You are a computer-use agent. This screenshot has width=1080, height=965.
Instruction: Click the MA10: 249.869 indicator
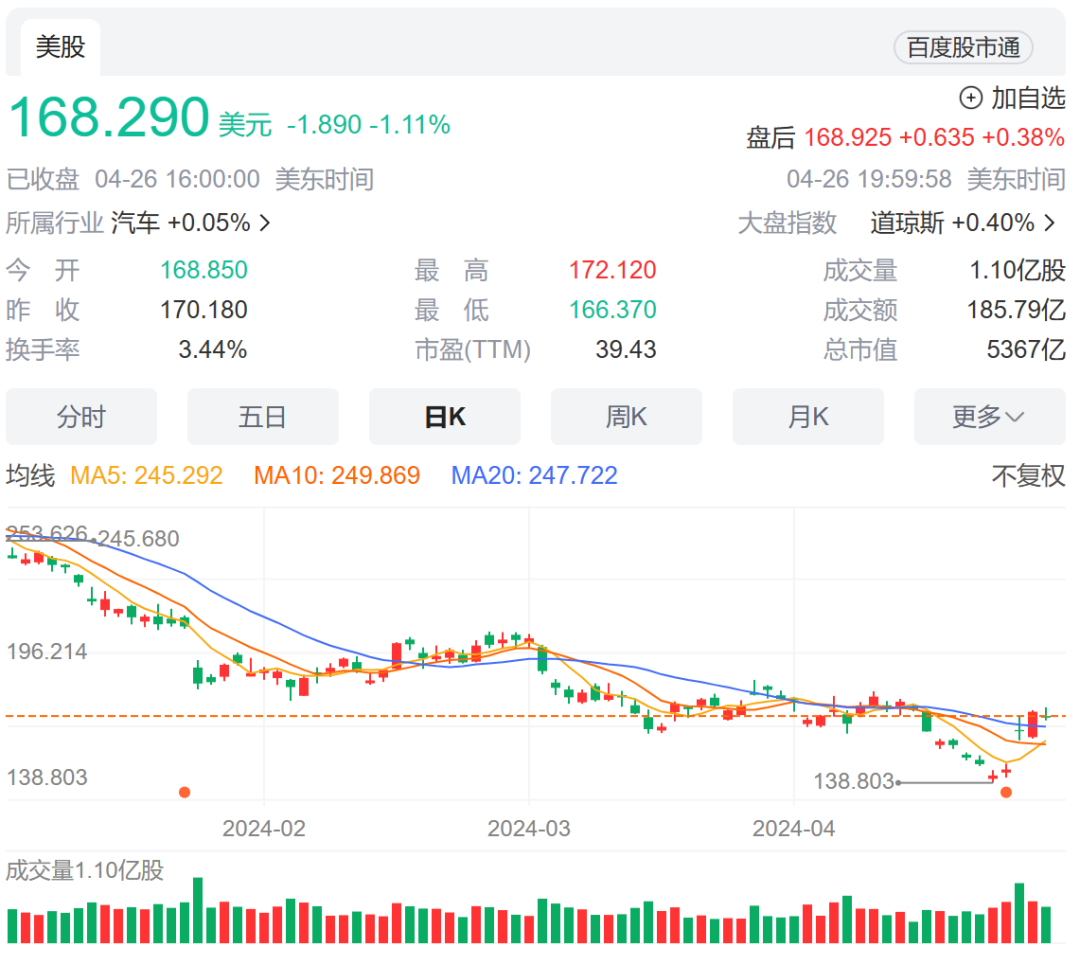click(337, 475)
